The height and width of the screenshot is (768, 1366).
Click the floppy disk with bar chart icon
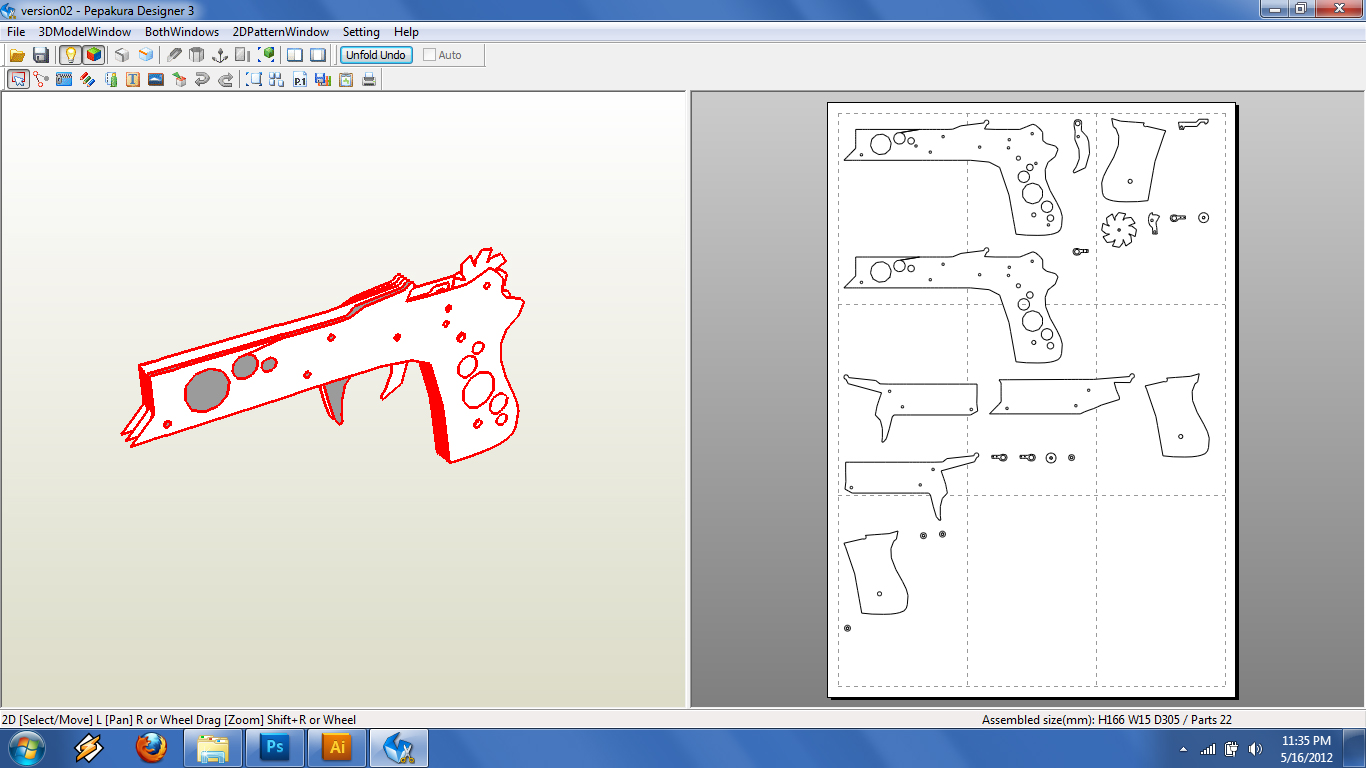[x=323, y=79]
